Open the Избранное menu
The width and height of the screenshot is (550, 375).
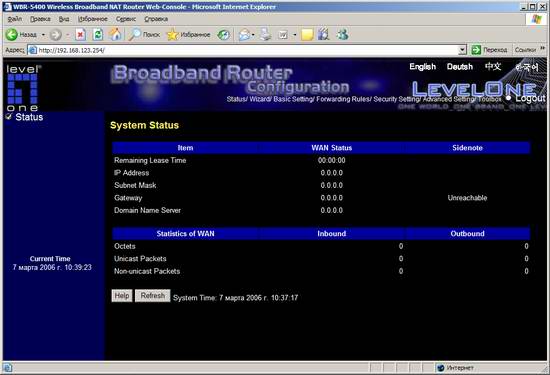(93, 19)
